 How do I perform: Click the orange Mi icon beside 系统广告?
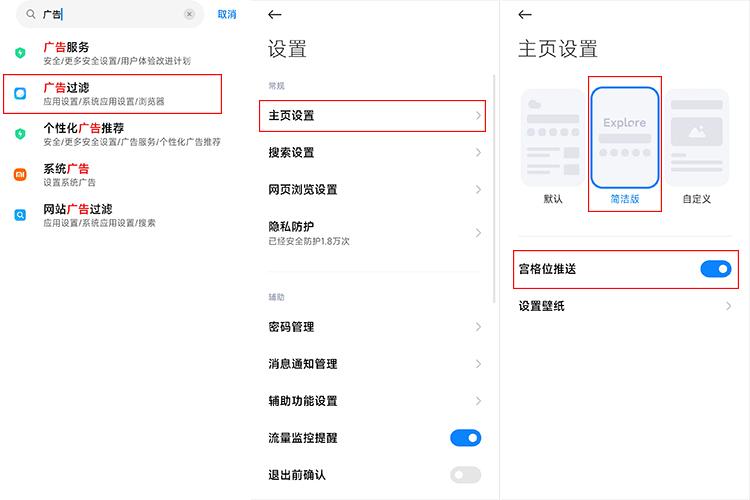[x=20, y=175]
